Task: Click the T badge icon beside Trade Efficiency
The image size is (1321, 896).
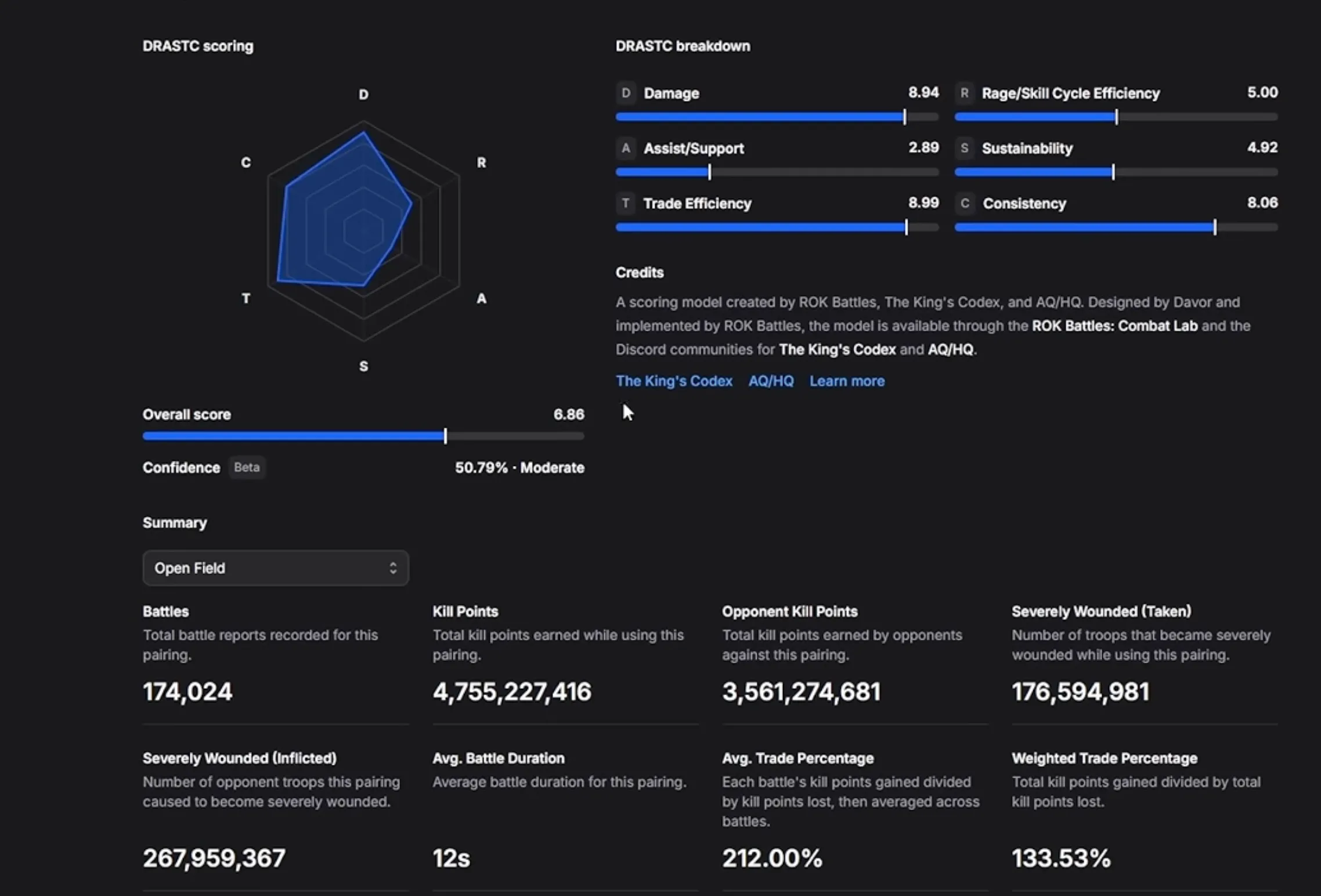Action: [x=626, y=203]
